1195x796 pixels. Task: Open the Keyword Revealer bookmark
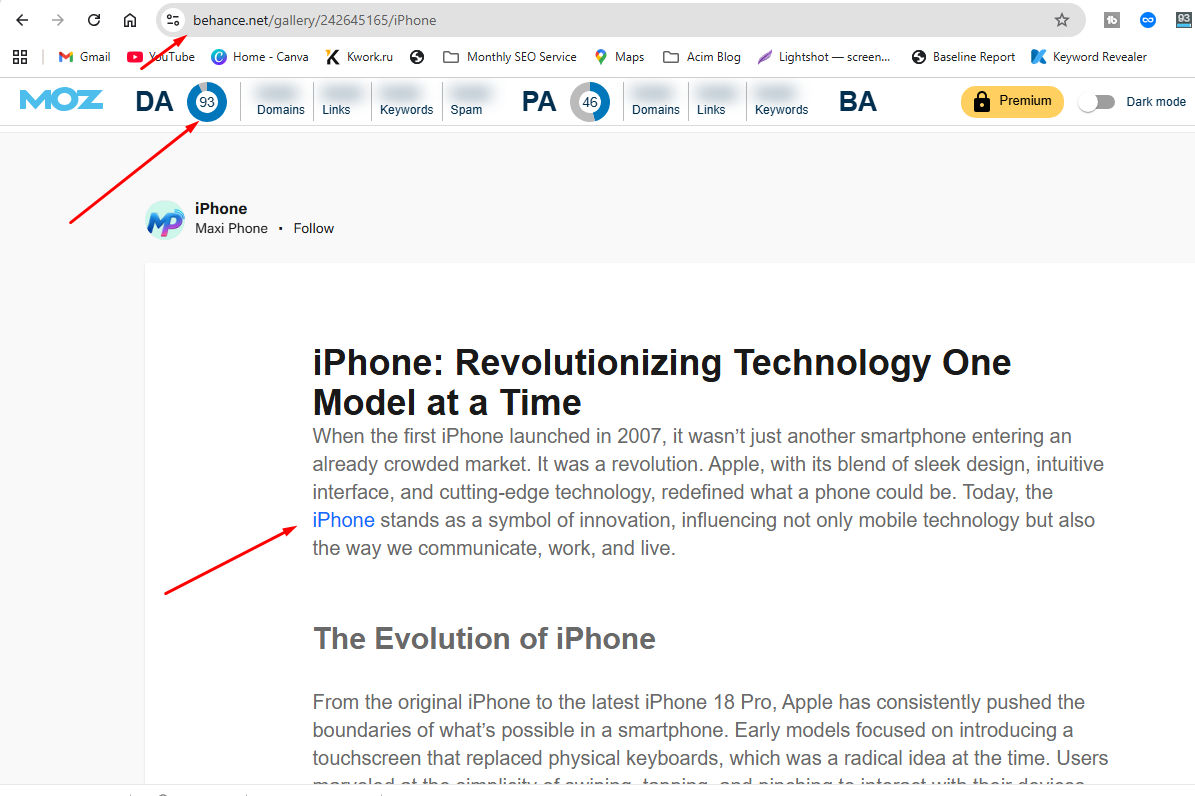[x=1089, y=57]
